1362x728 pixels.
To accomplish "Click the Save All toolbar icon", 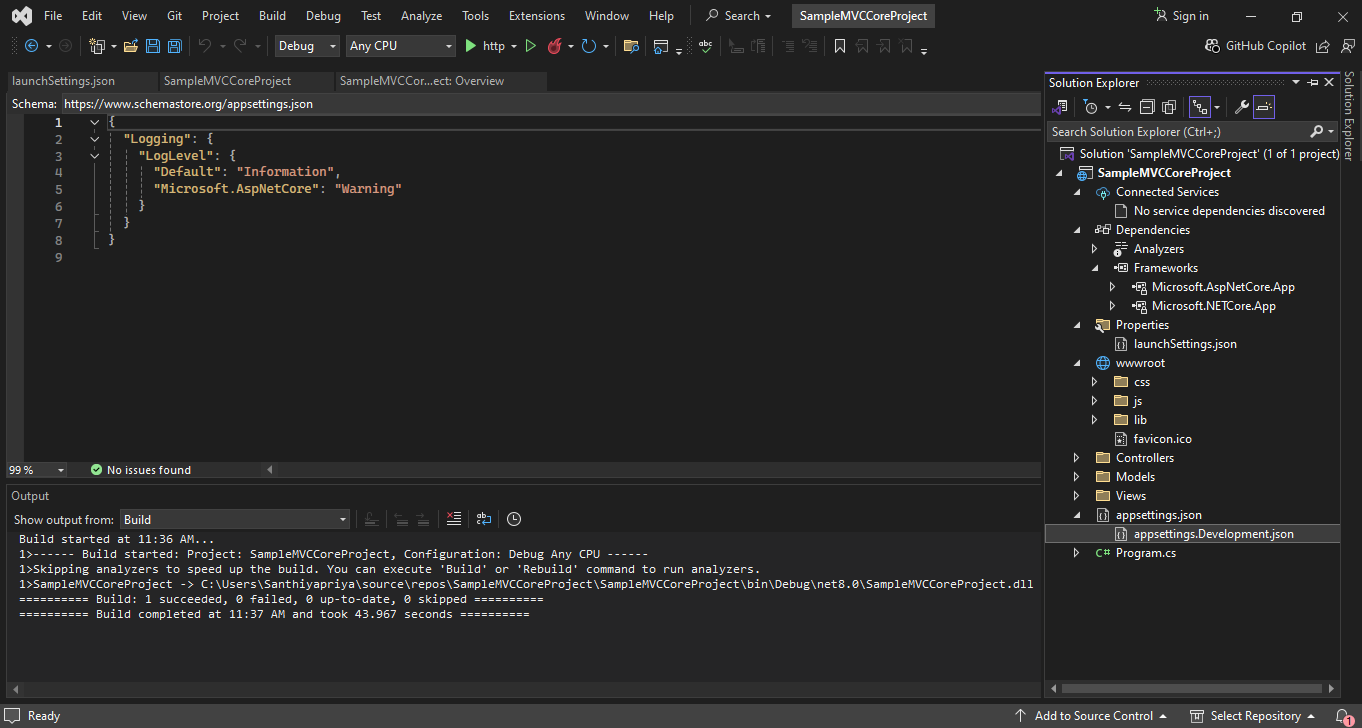I will pos(175,46).
